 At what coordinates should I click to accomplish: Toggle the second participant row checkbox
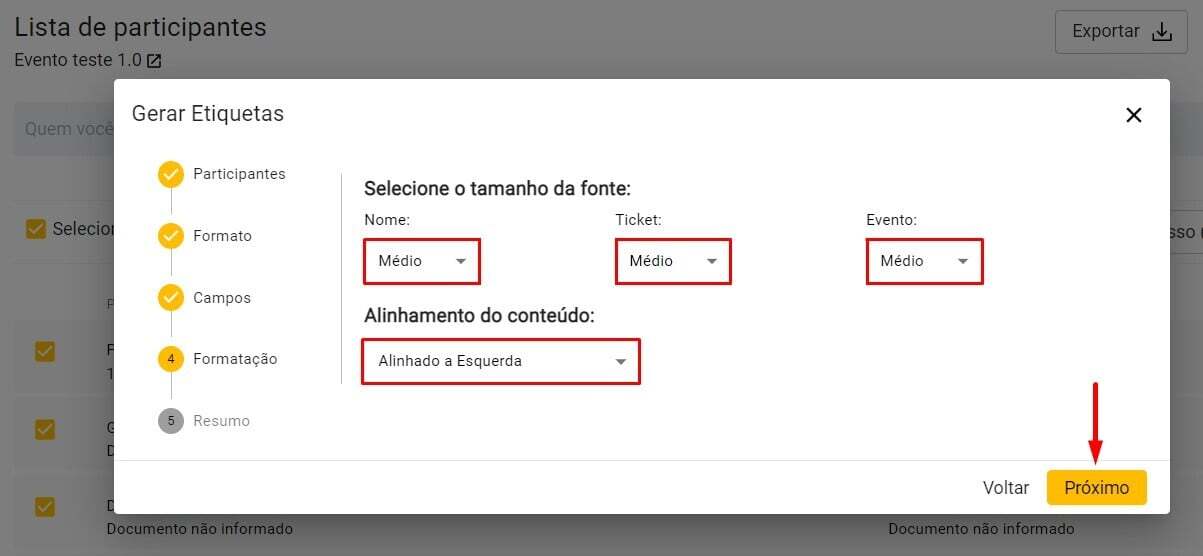45,429
